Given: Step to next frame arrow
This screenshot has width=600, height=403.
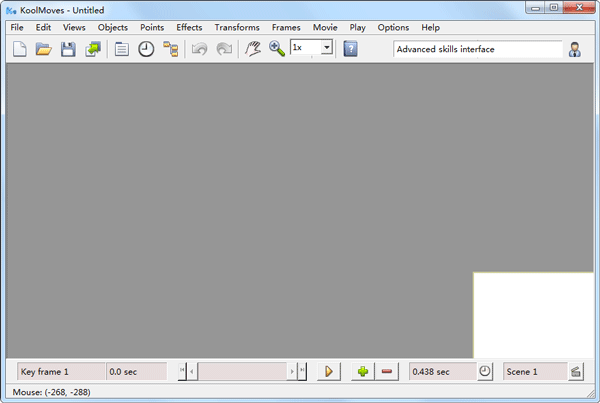Looking at the screenshot, I should [x=292, y=371].
